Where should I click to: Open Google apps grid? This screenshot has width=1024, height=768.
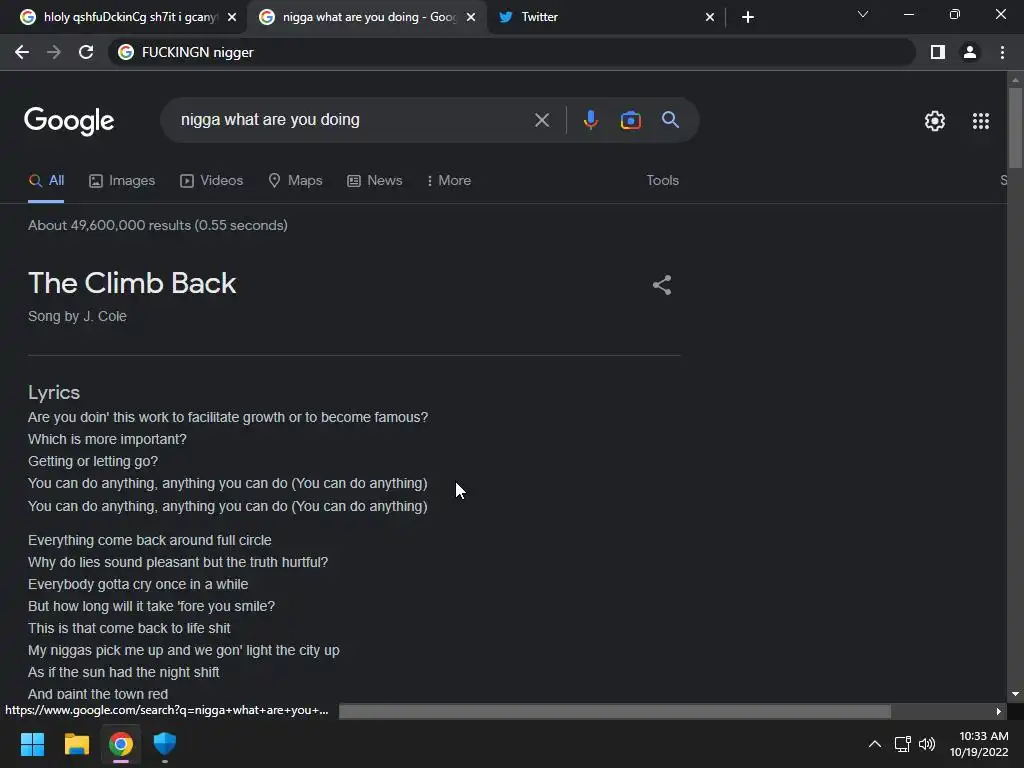pyautogui.click(x=980, y=121)
